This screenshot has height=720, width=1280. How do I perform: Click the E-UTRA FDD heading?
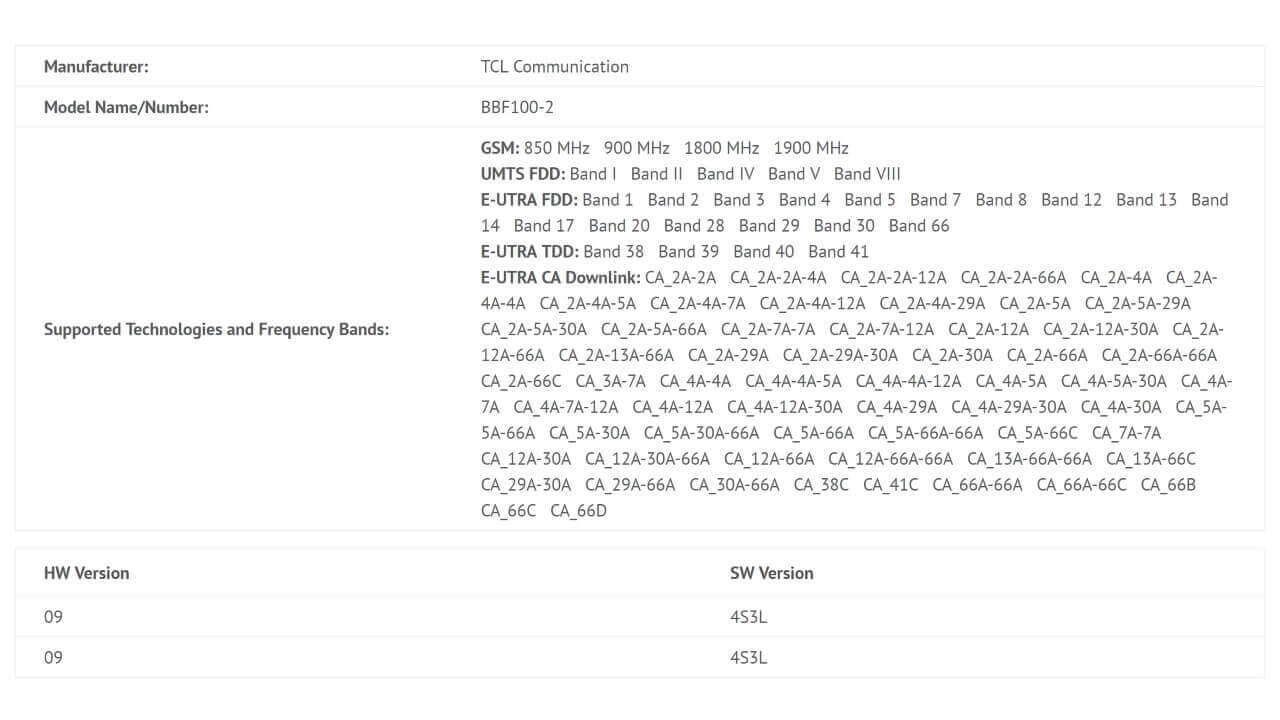pyautogui.click(x=528, y=200)
